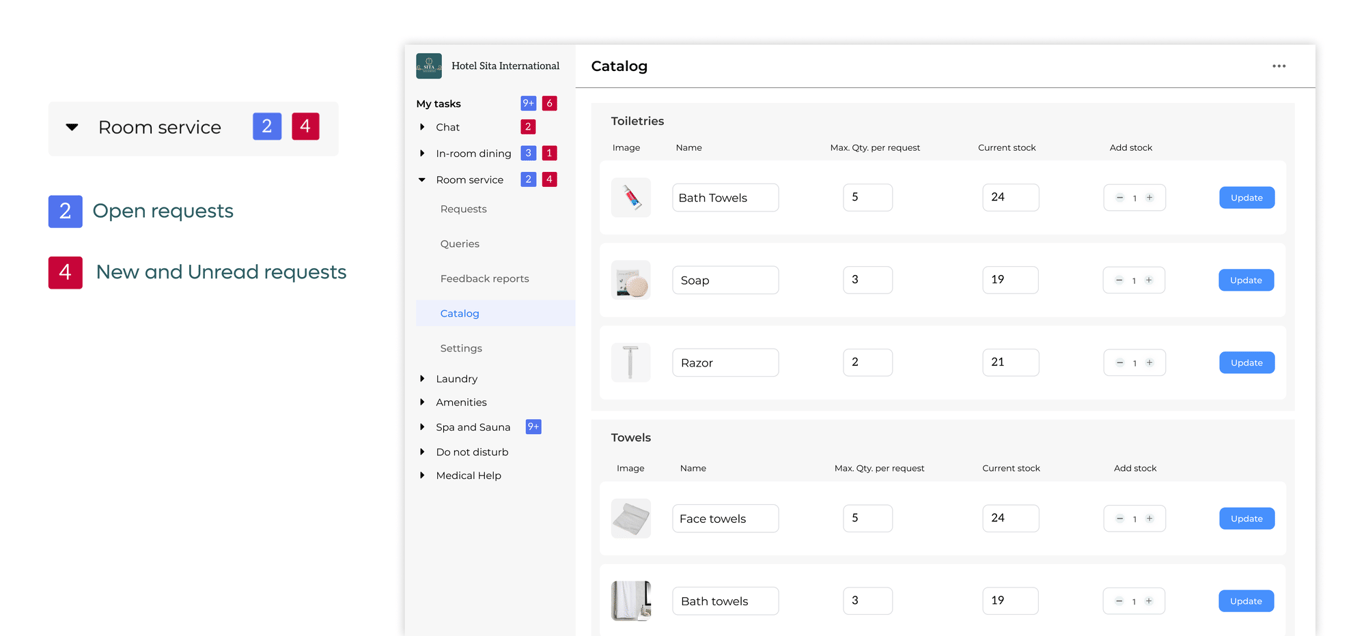Increase add stock for Face towels

[1149, 518]
